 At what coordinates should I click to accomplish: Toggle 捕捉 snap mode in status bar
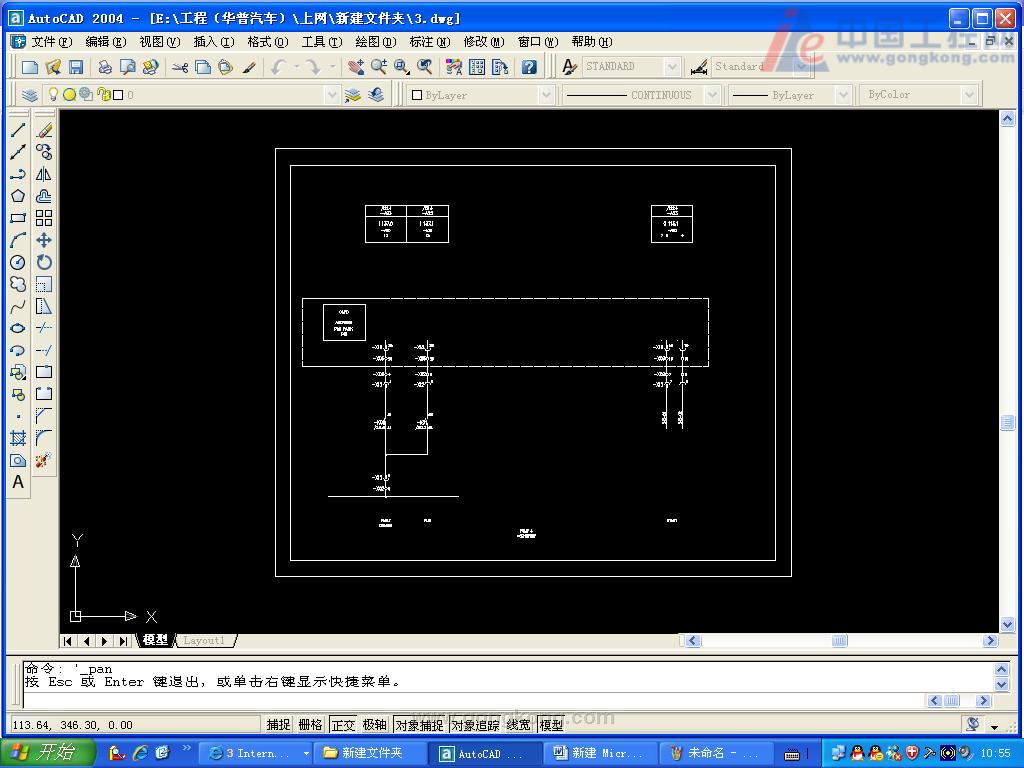278,725
